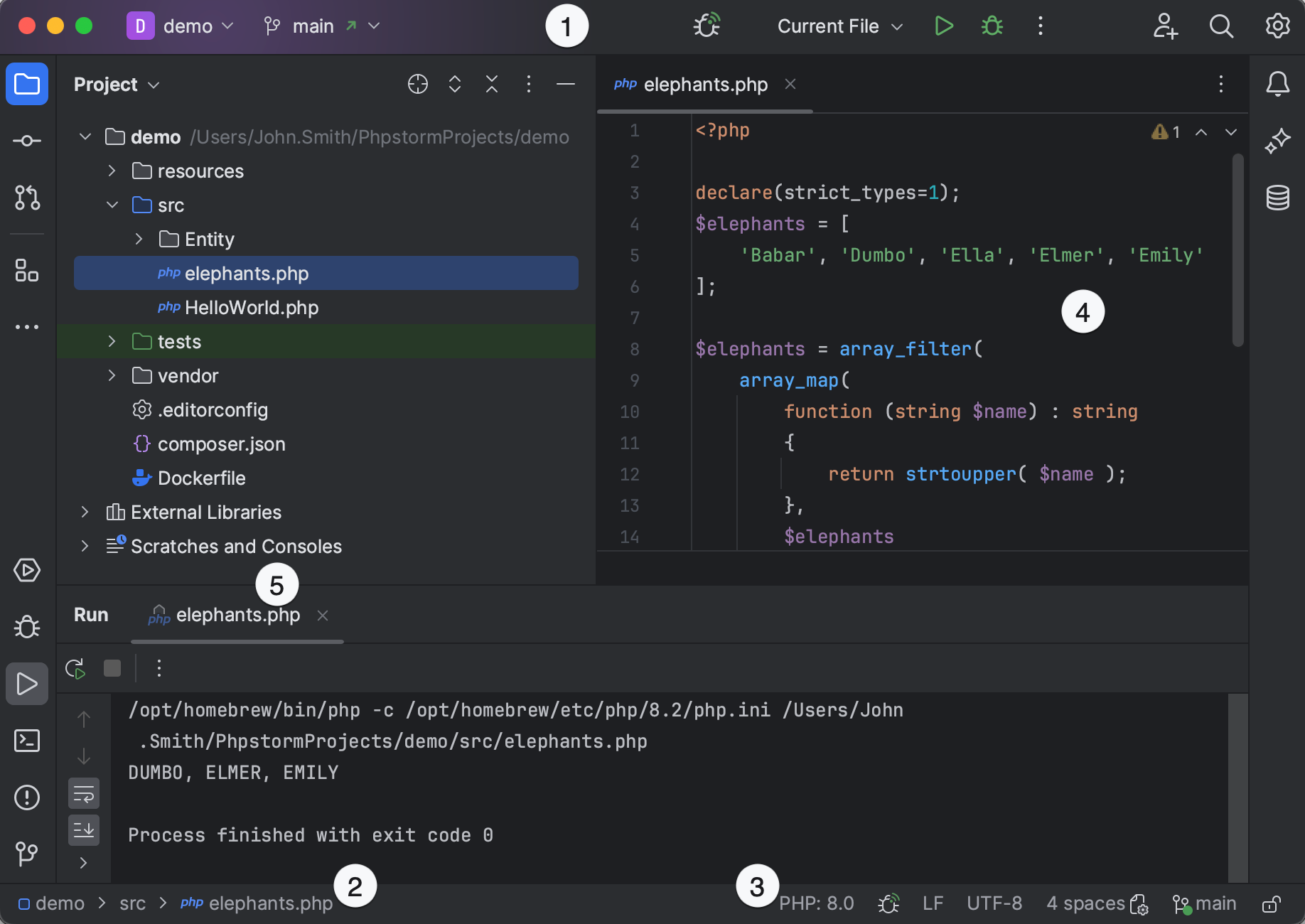Open notifications with the bell icon

tap(1277, 84)
